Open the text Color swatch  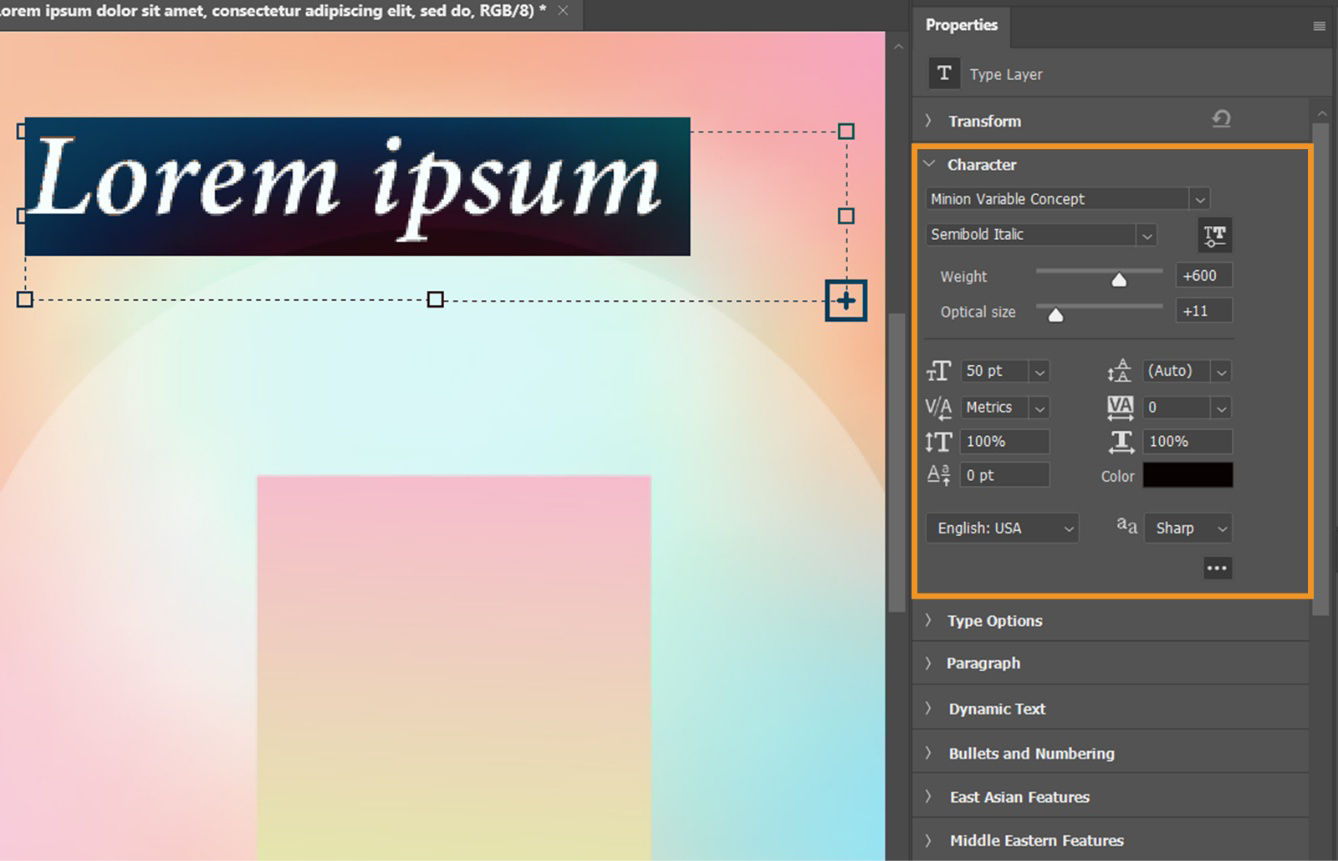[x=1187, y=475]
